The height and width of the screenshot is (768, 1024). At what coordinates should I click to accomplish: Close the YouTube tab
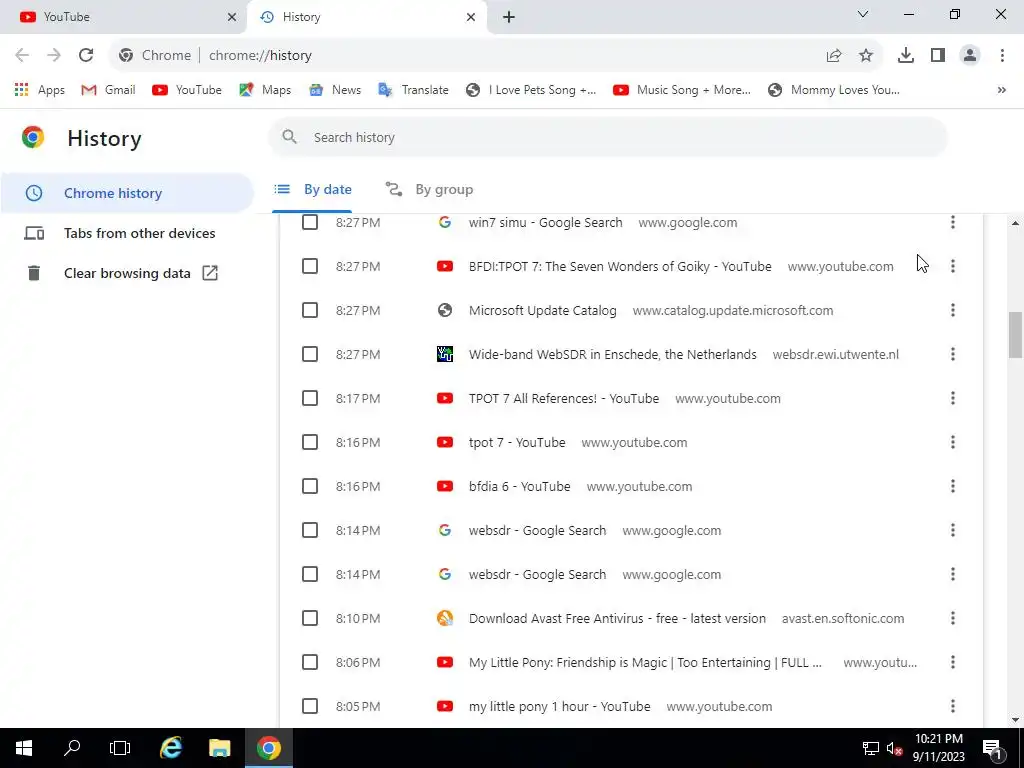click(x=232, y=17)
